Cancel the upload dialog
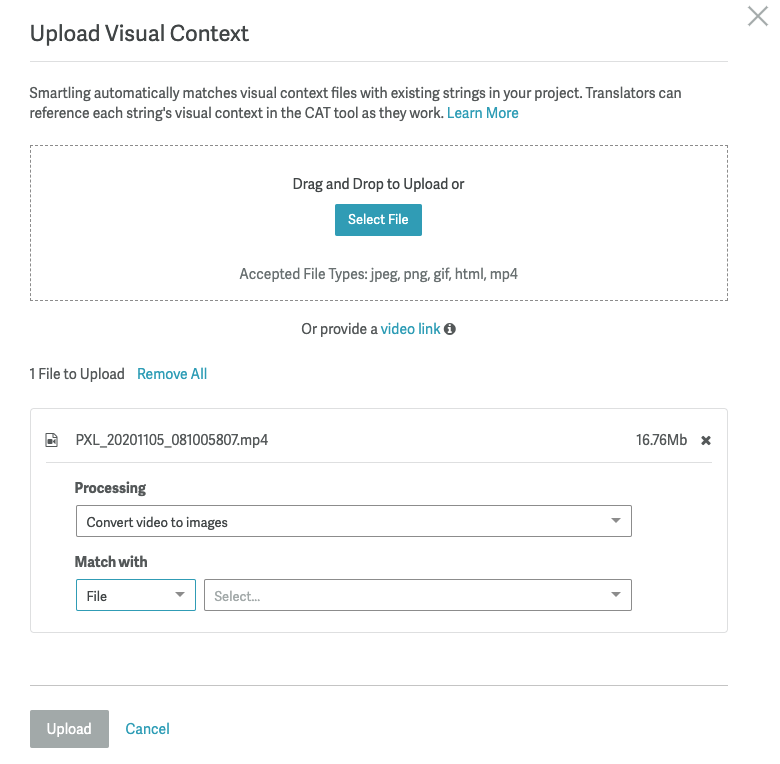Screen dimensions: 780x764 (x=147, y=729)
